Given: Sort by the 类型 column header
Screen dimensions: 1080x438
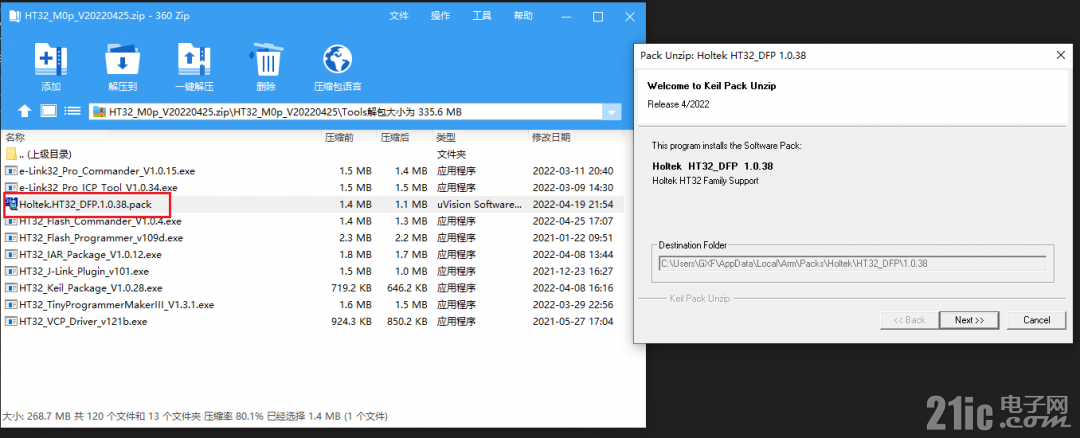Looking at the screenshot, I should click(446, 137).
